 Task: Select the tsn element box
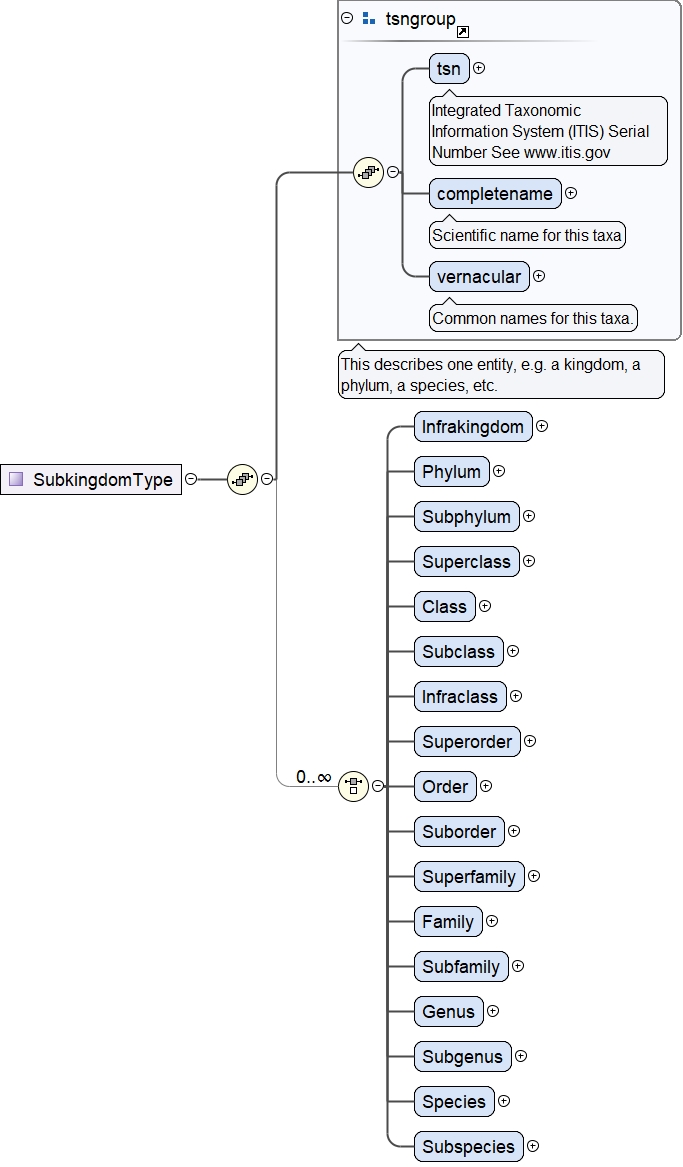pyautogui.click(x=449, y=68)
